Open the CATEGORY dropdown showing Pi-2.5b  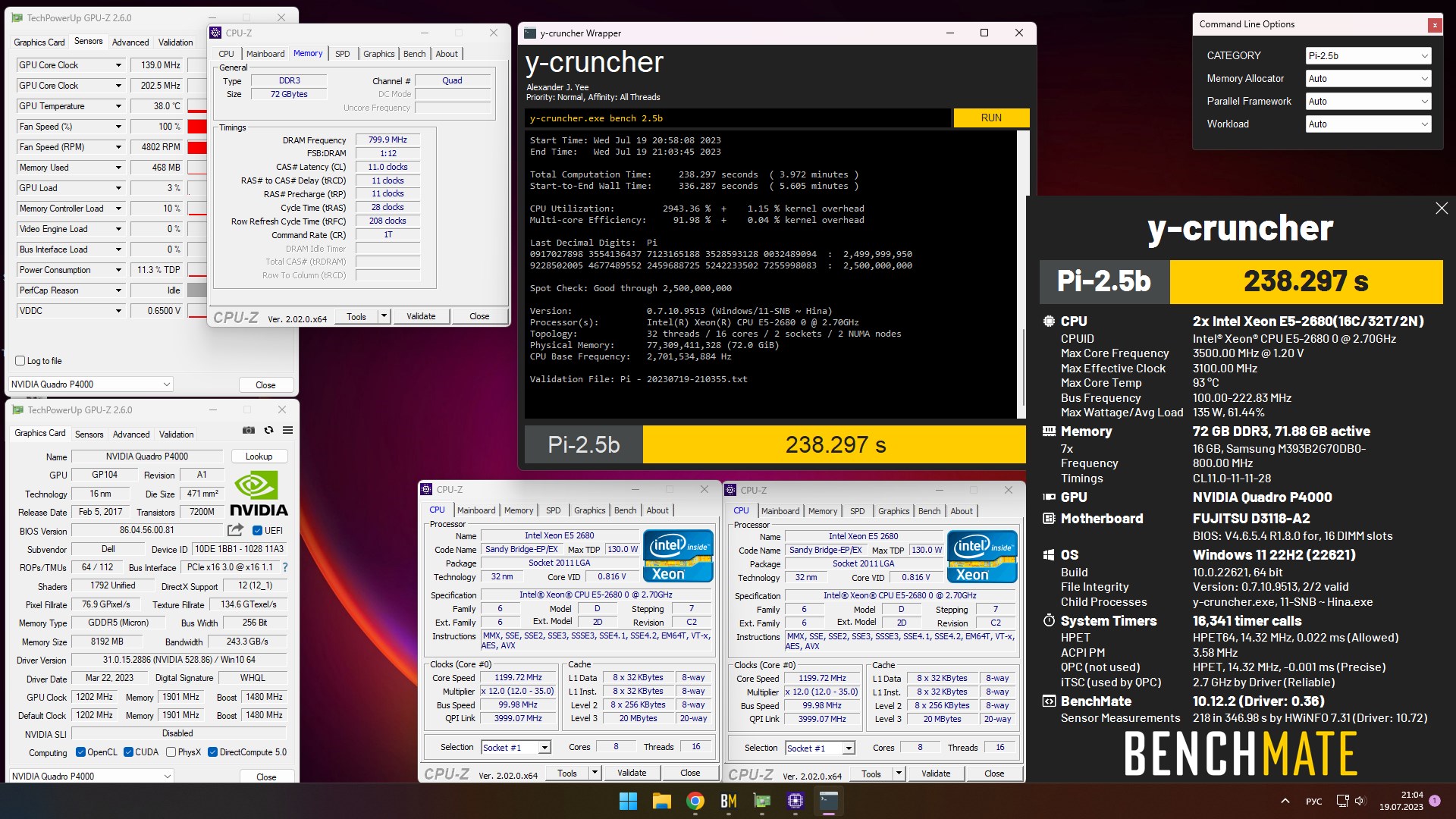tap(1368, 56)
